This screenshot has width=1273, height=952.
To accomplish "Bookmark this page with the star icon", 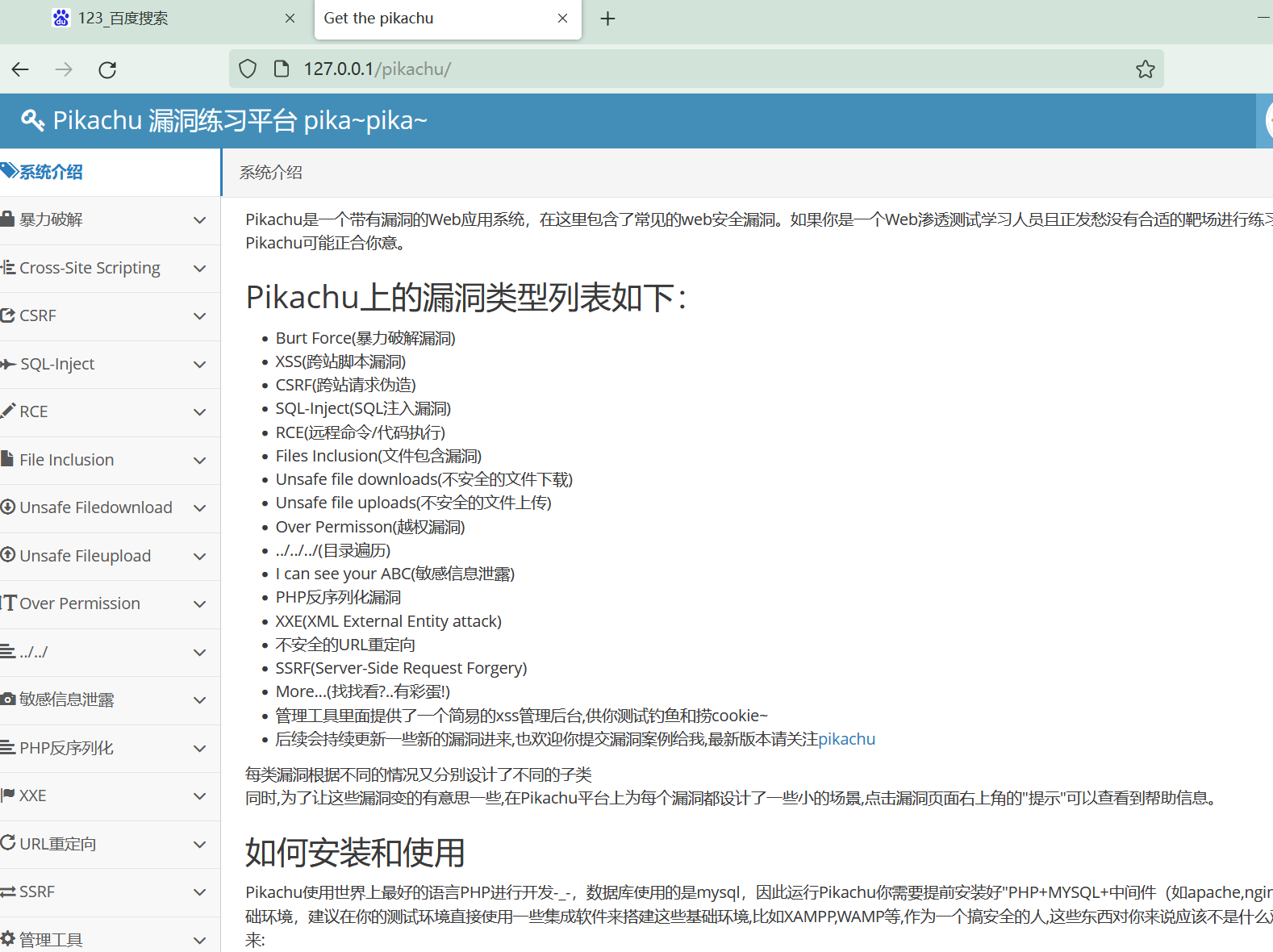I will tap(1145, 69).
